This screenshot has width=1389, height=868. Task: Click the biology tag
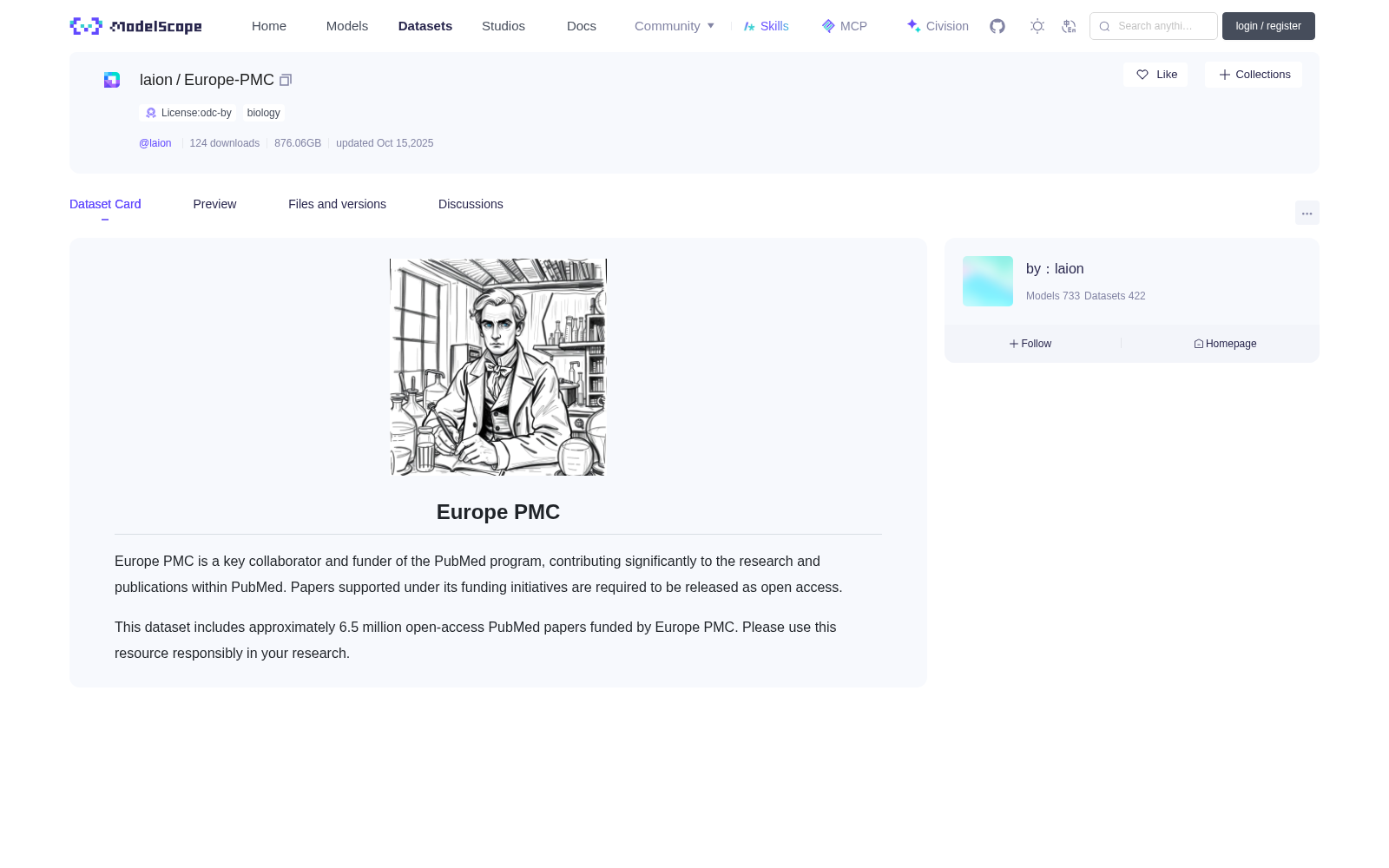(264, 113)
